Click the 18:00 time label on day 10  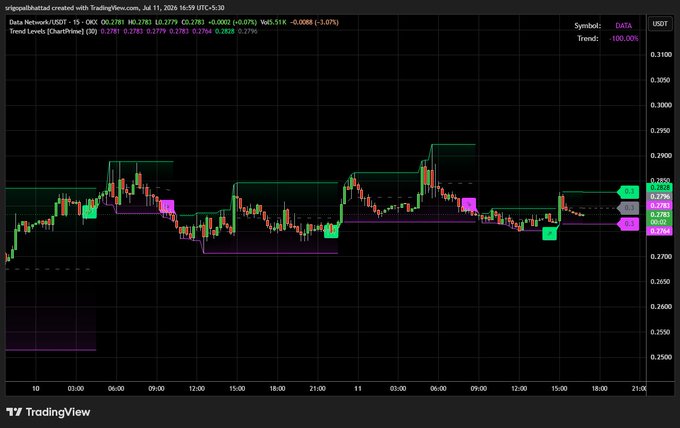(277, 389)
